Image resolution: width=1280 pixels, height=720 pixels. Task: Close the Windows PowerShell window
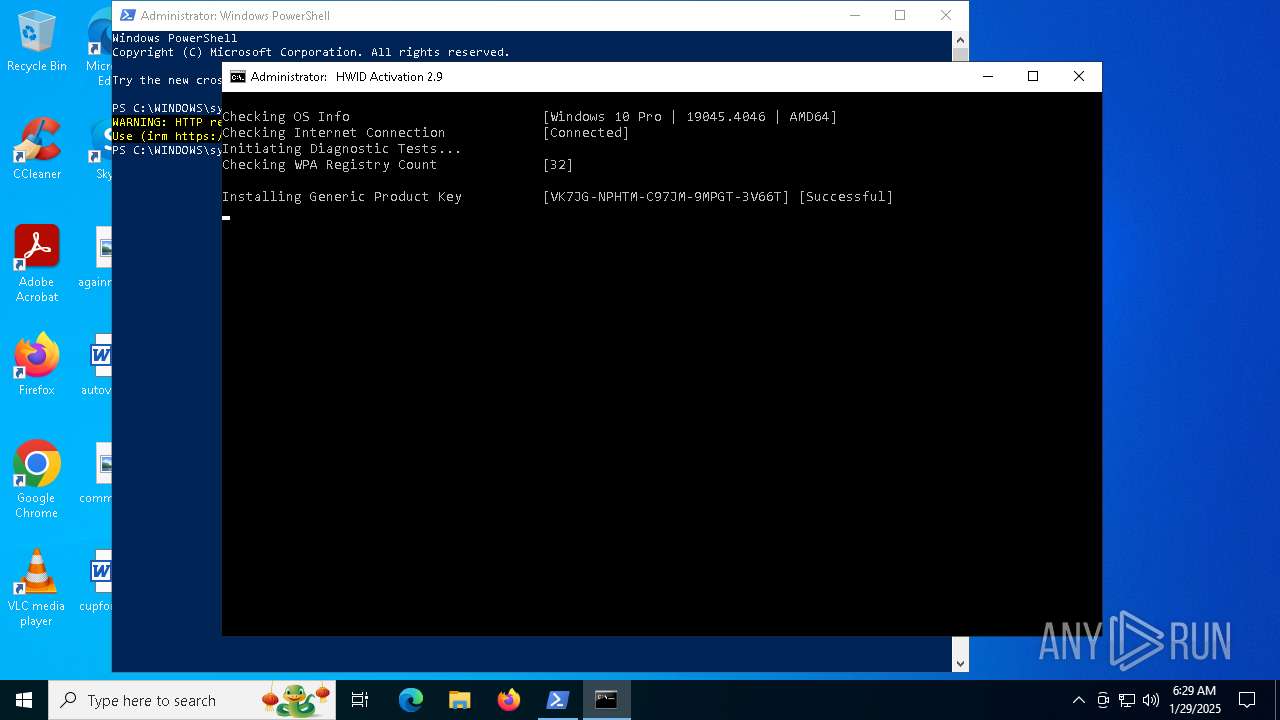[946, 15]
